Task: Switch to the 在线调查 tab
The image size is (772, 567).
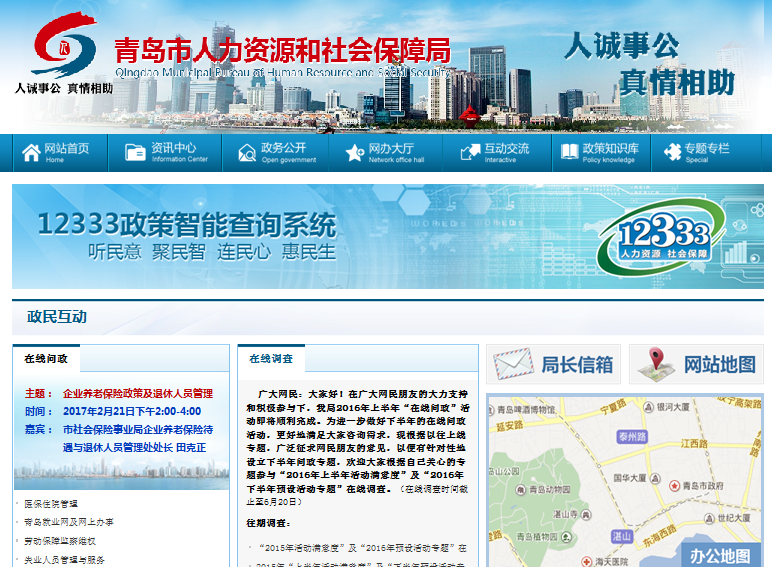Action: coord(271,358)
